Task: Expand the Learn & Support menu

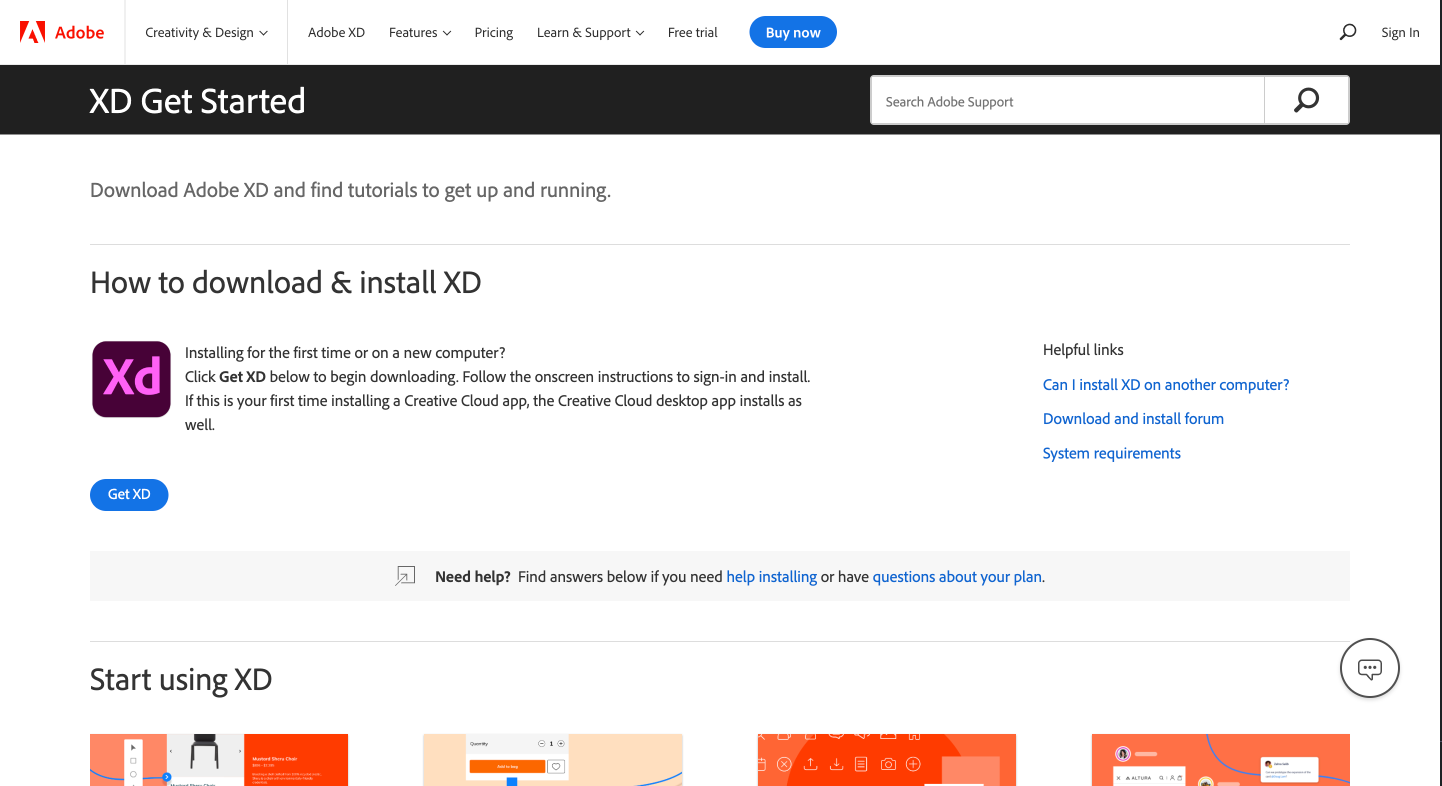Action: (590, 31)
